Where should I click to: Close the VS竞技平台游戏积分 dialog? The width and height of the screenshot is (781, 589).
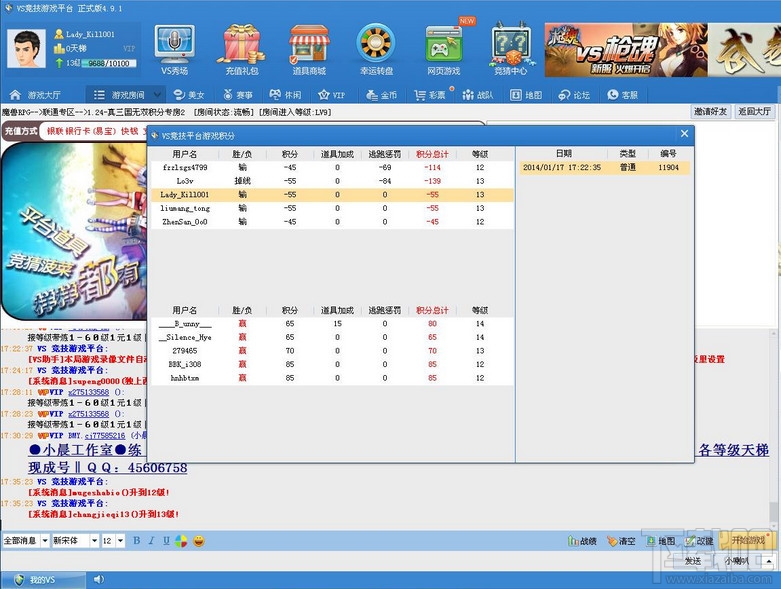coord(684,133)
